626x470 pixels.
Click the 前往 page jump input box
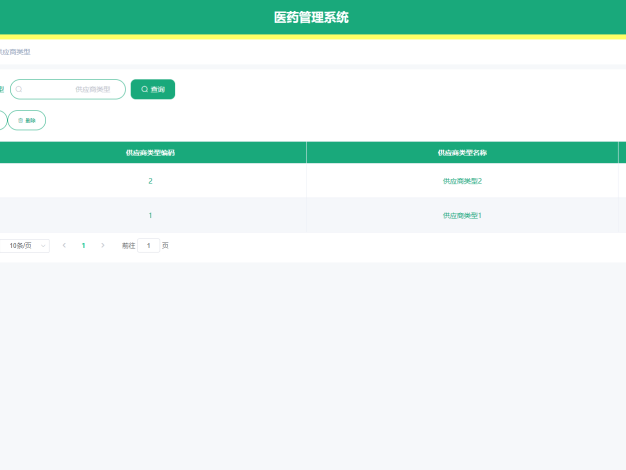coord(149,246)
